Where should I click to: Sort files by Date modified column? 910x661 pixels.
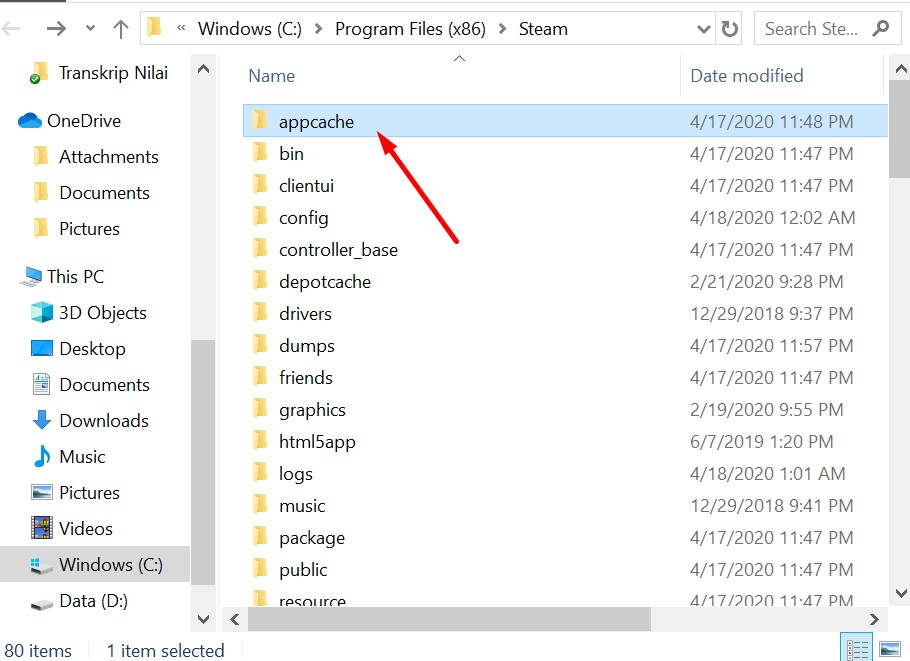746,76
